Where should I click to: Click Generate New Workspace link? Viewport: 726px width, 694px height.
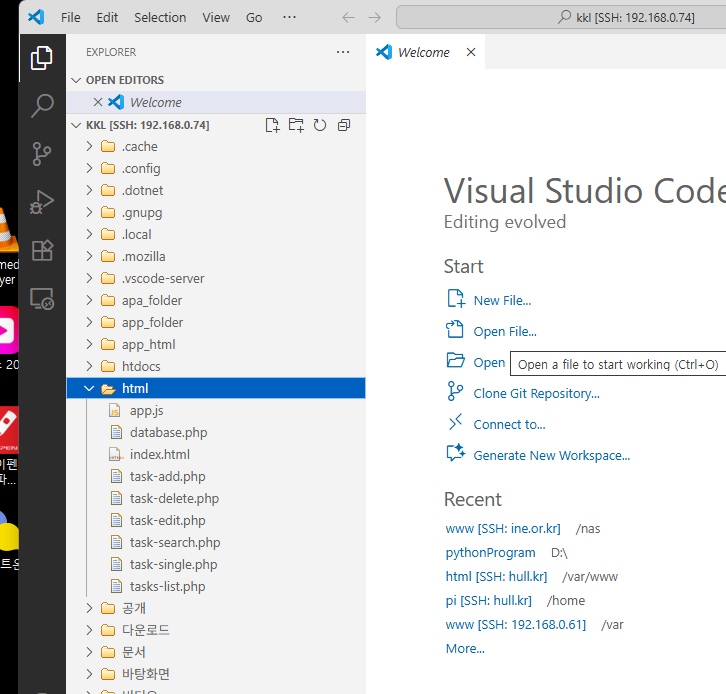[x=551, y=455]
